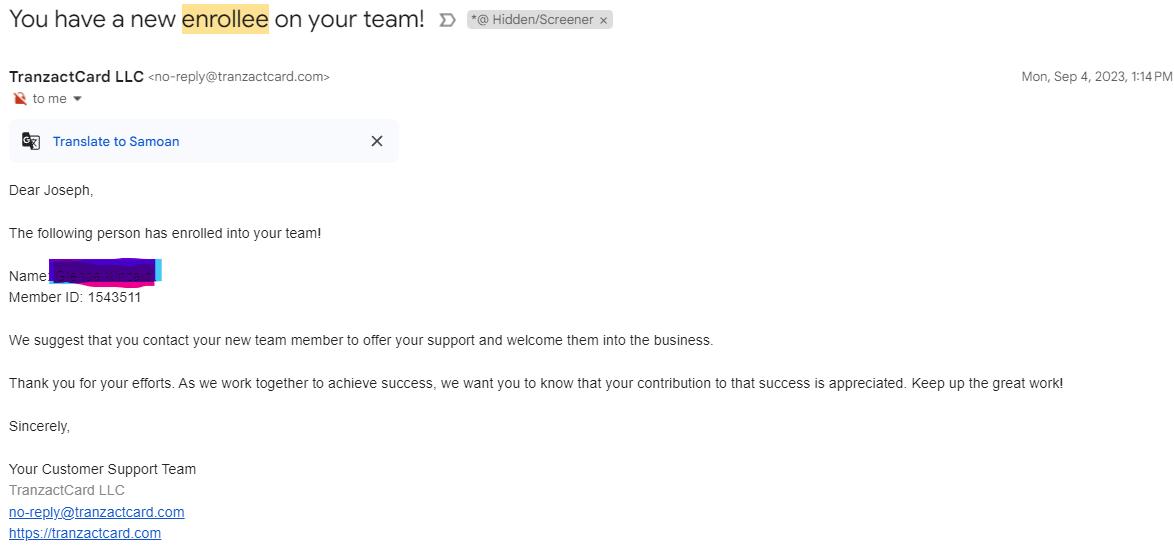Dismiss the translation banner
The width and height of the screenshot is (1174, 548).
point(377,141)
